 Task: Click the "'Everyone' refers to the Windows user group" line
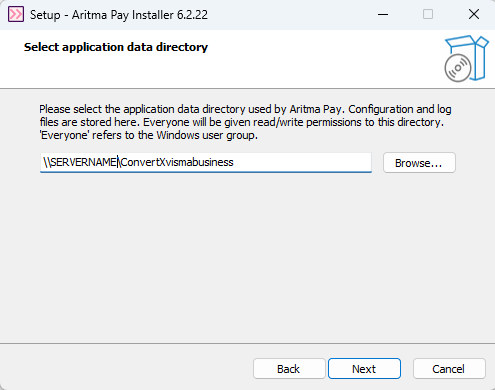point(149,135)
